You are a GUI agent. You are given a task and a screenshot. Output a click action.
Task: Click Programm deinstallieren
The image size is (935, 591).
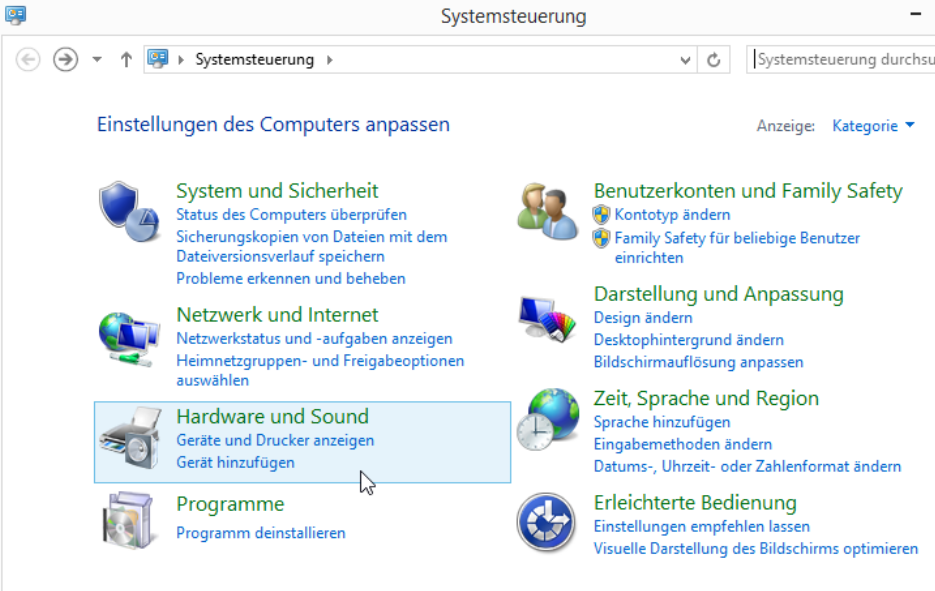pyautogui.click(x=261, y=533)
